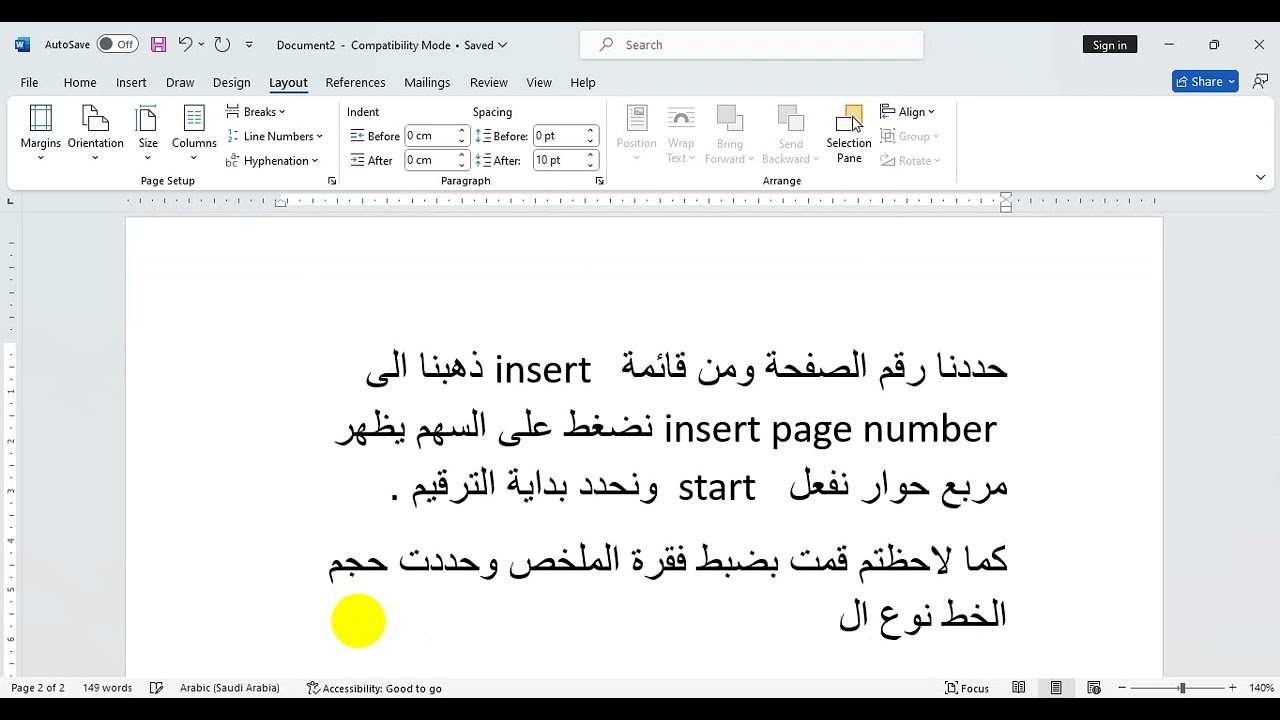Image resolution: width=1280 pixels, height=720 pixels.
Task: Open the page Size menu
Action: (148, 134)
